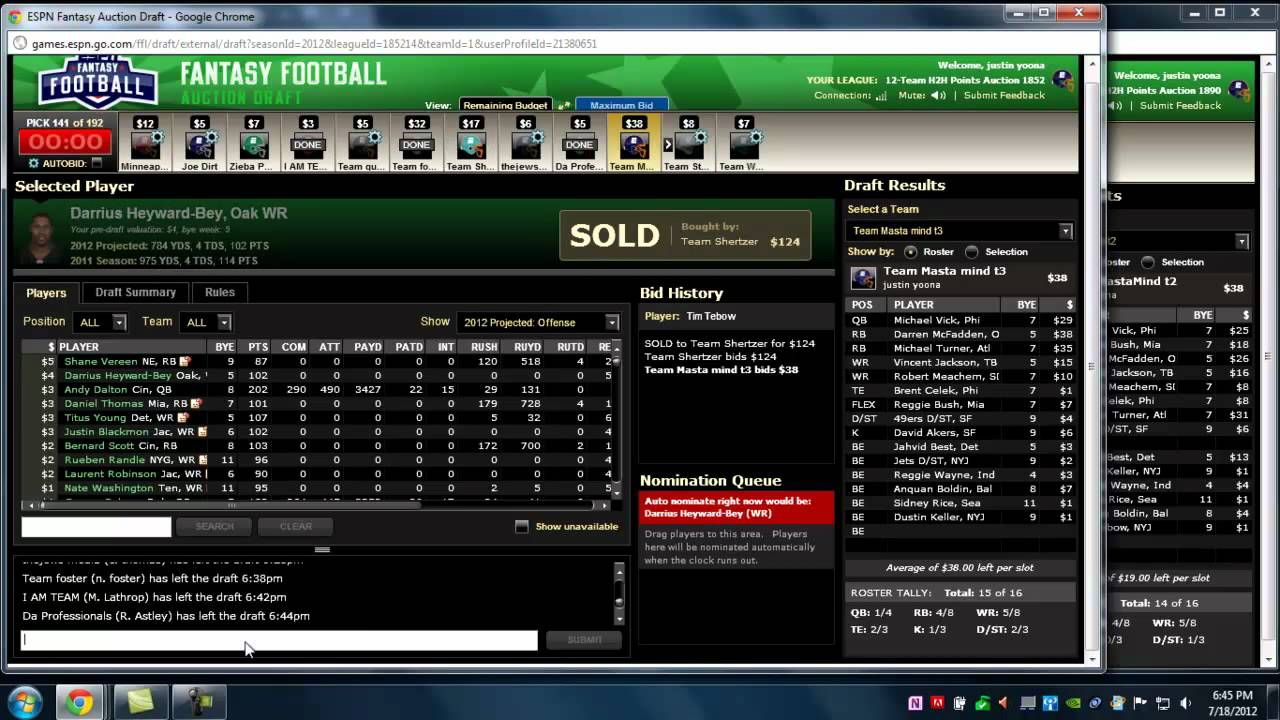Click the chat message input field
Screen dimensions: 1280x720
[279, 640]
